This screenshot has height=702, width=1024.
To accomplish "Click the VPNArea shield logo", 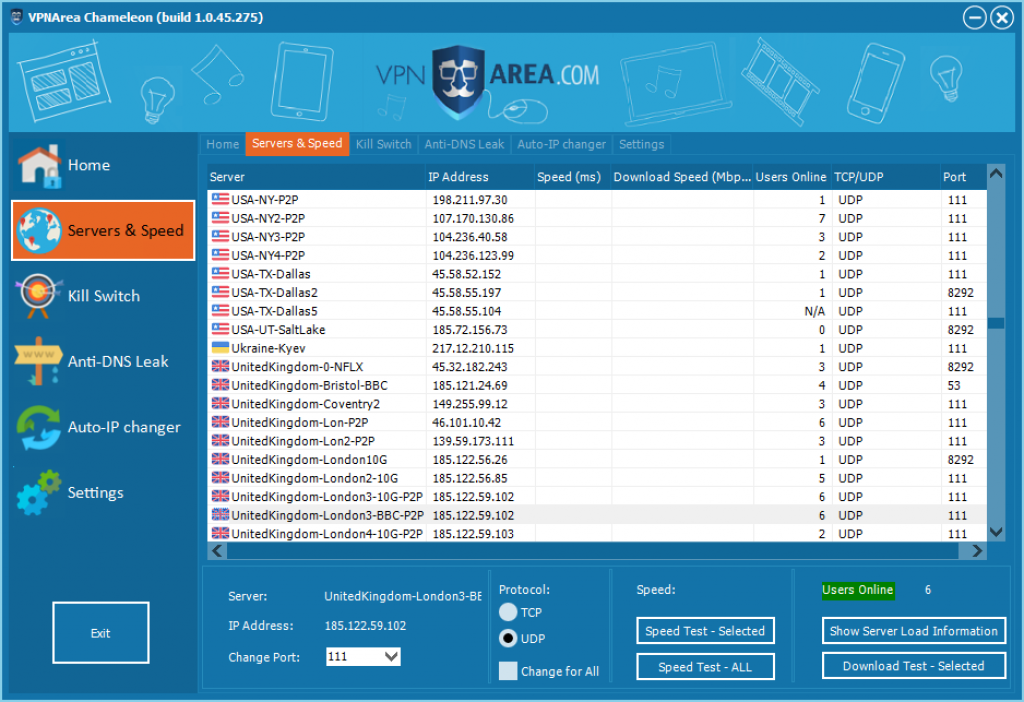I will 458,82.
